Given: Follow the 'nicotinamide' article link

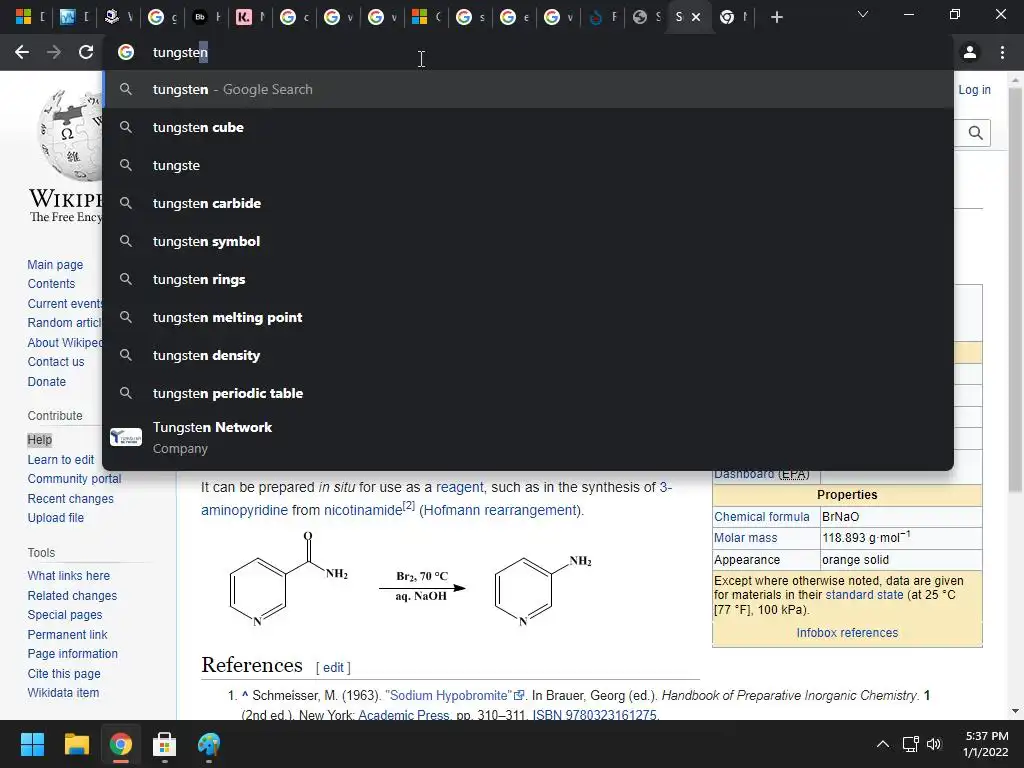Looking at the screenshot, I should point(363,510).
